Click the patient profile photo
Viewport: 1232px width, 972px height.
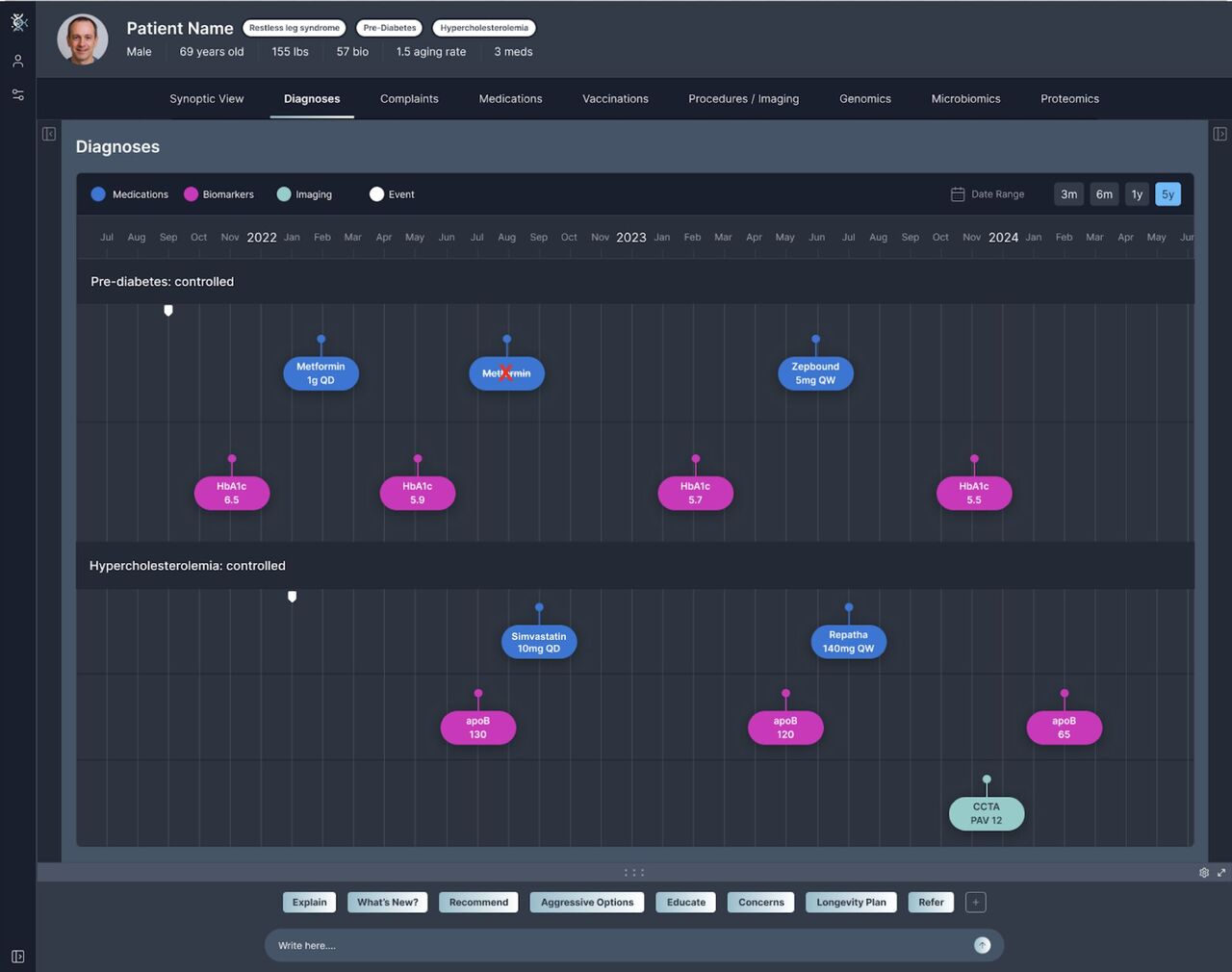point(83,39)
